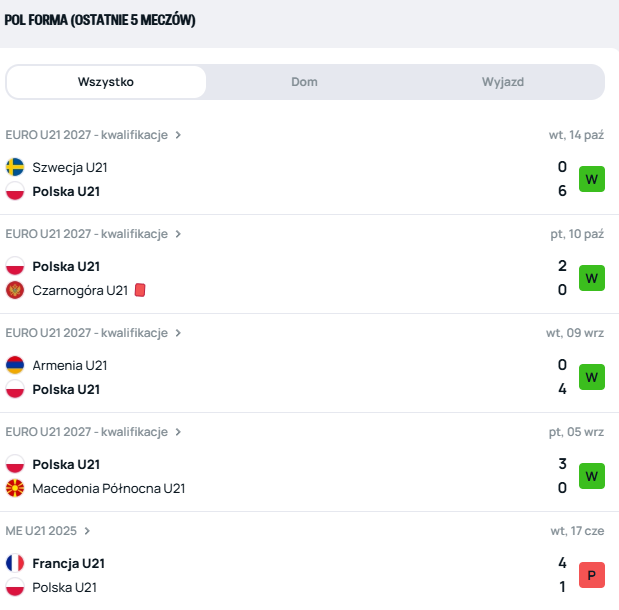Open the Szwecja U21 team link

(69, 167)
